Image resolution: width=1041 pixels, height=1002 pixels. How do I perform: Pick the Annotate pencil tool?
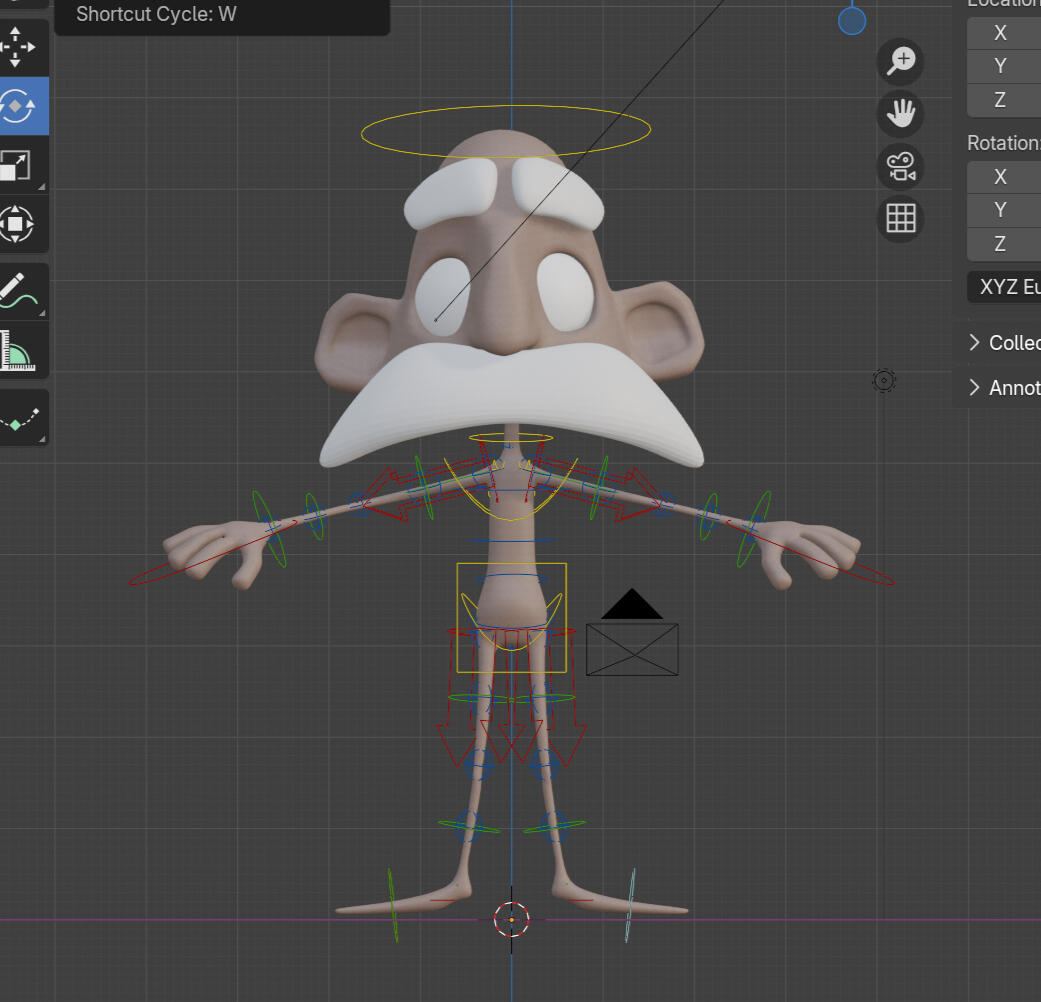(x=18, y=290)
